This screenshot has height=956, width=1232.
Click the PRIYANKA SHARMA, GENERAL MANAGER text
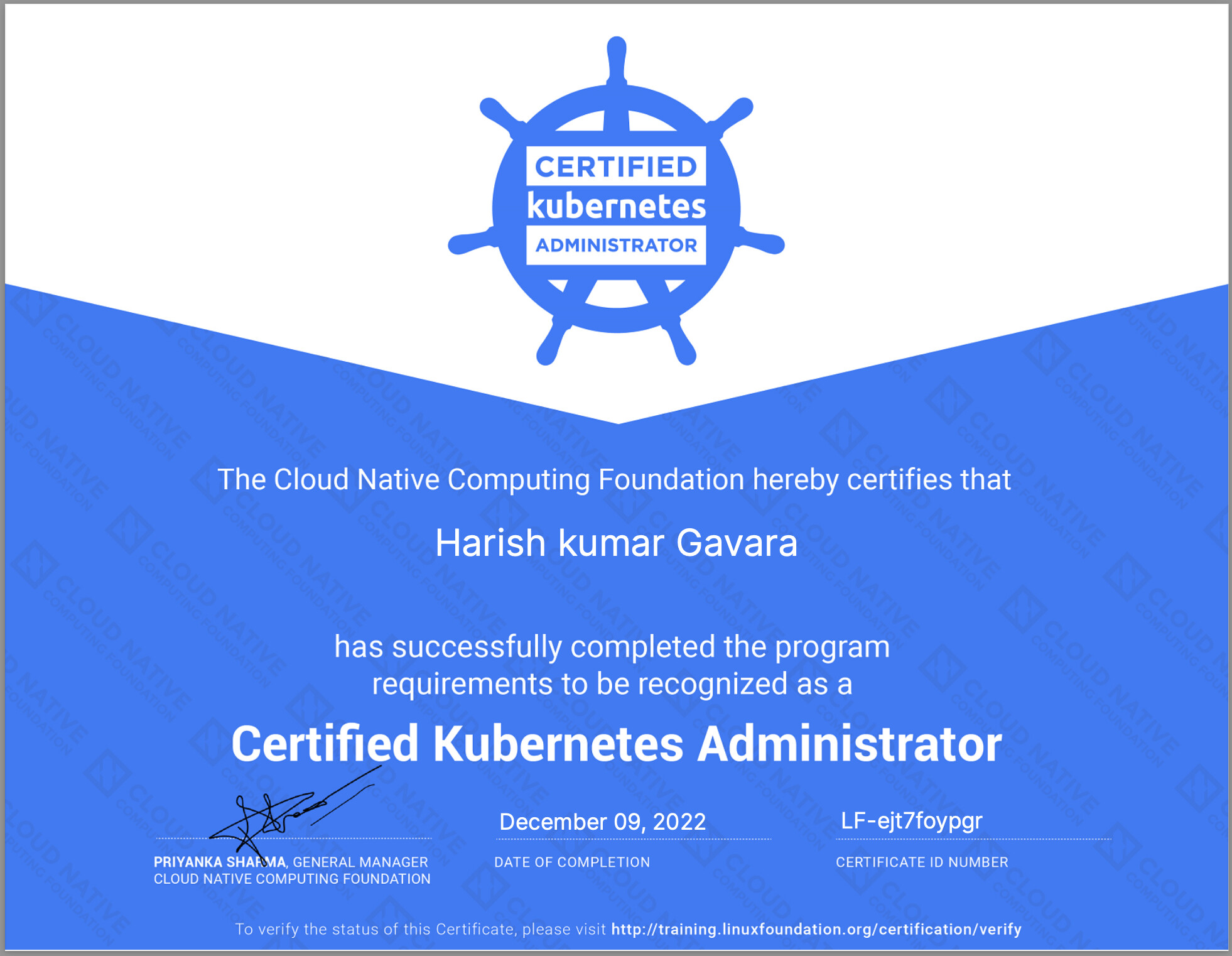291,862
